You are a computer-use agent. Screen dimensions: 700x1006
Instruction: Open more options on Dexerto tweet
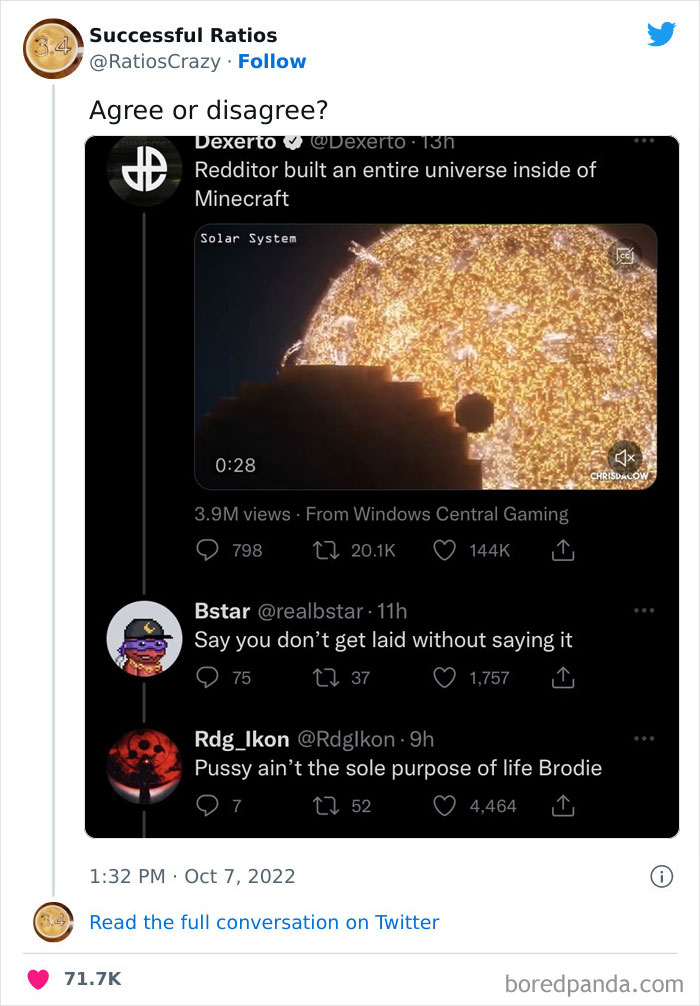[x=644, y=141]
